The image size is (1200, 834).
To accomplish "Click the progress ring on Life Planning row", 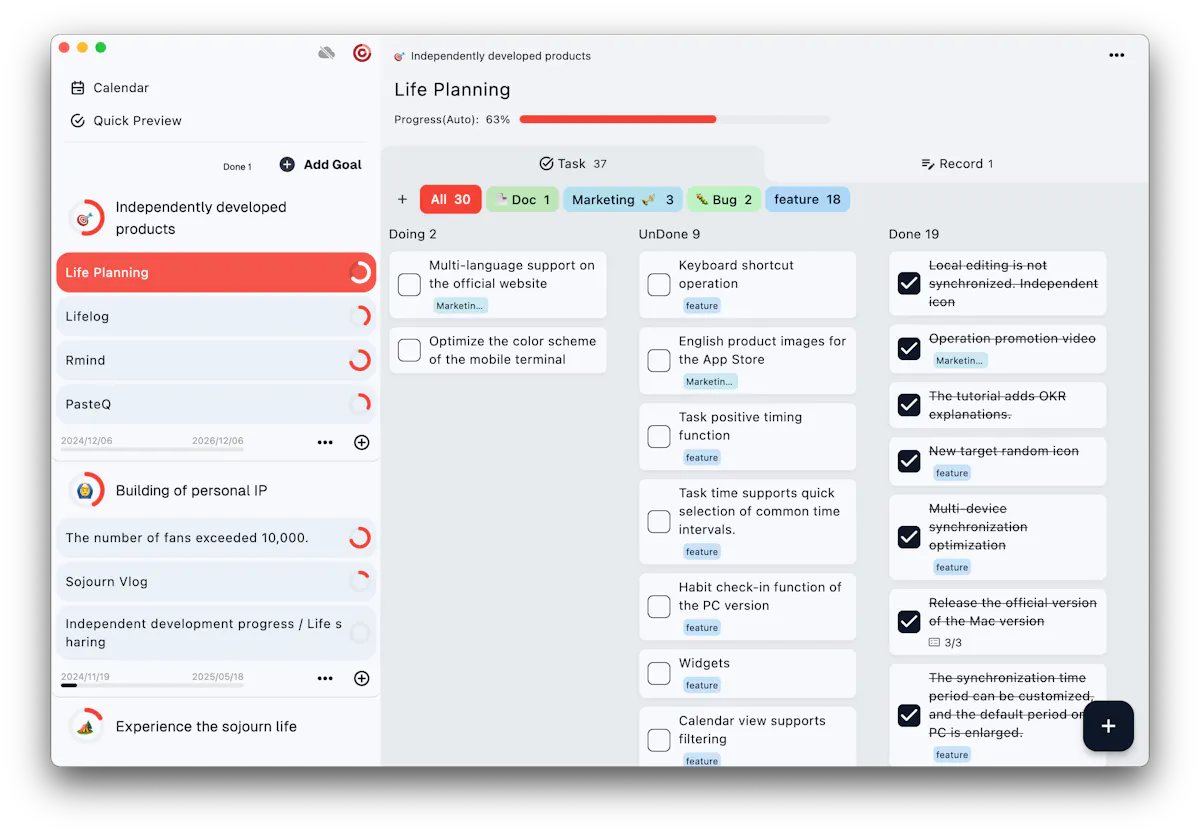I will click(360, 272).
